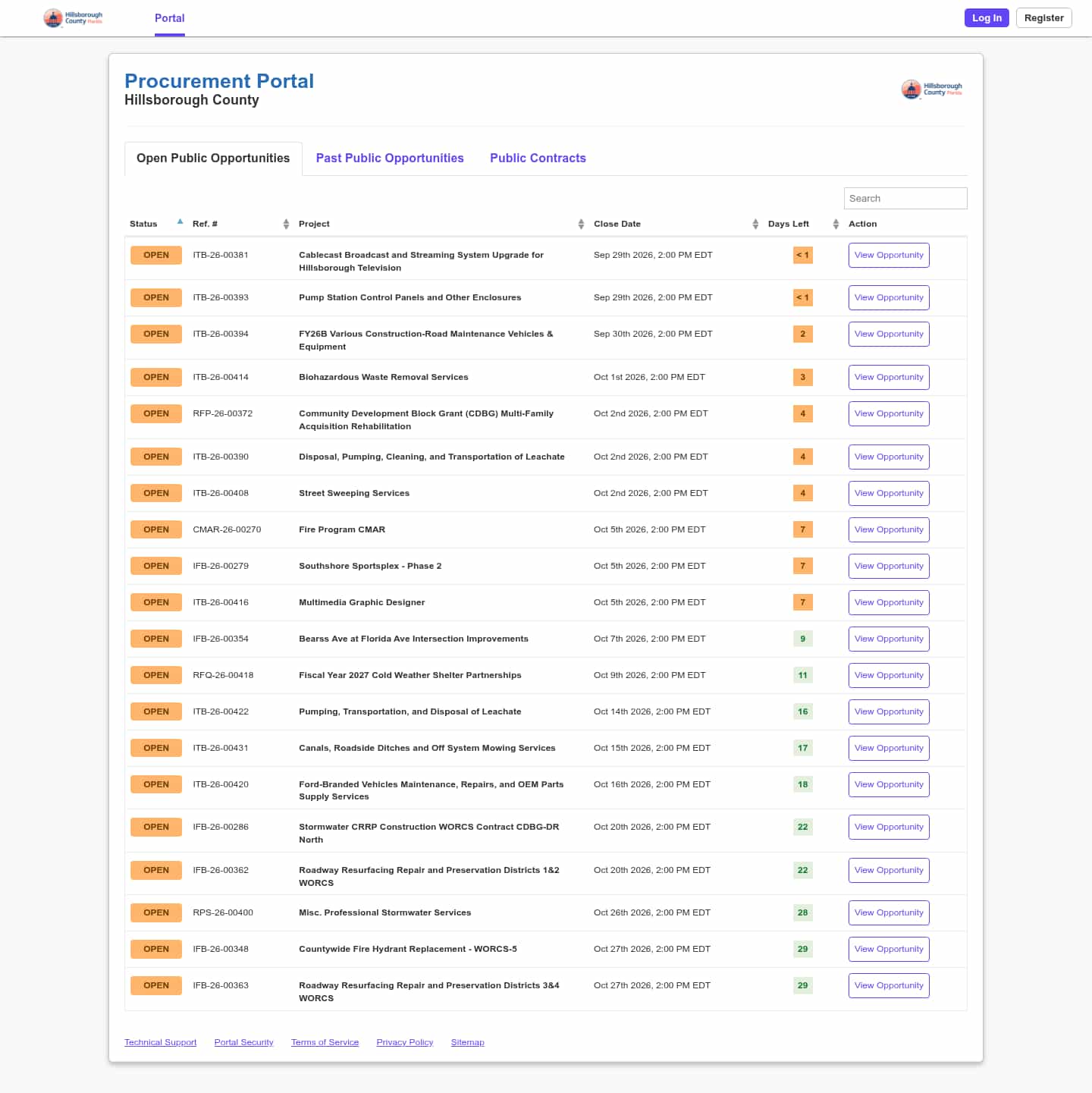
Task: Click the reference number CMAR-26-00270
Action: [227, 529]
